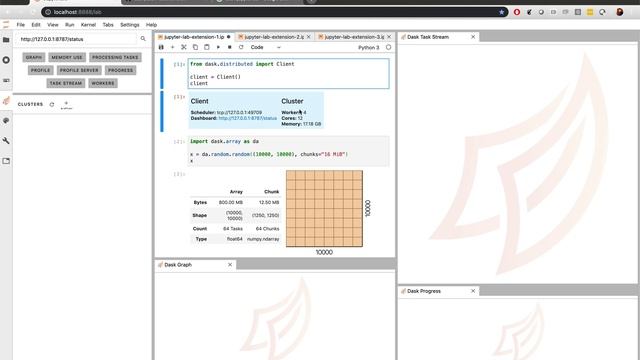640x360 pixels.
Task: Open the tabs list sidebar icon
Action: click(x=6, y=161)
